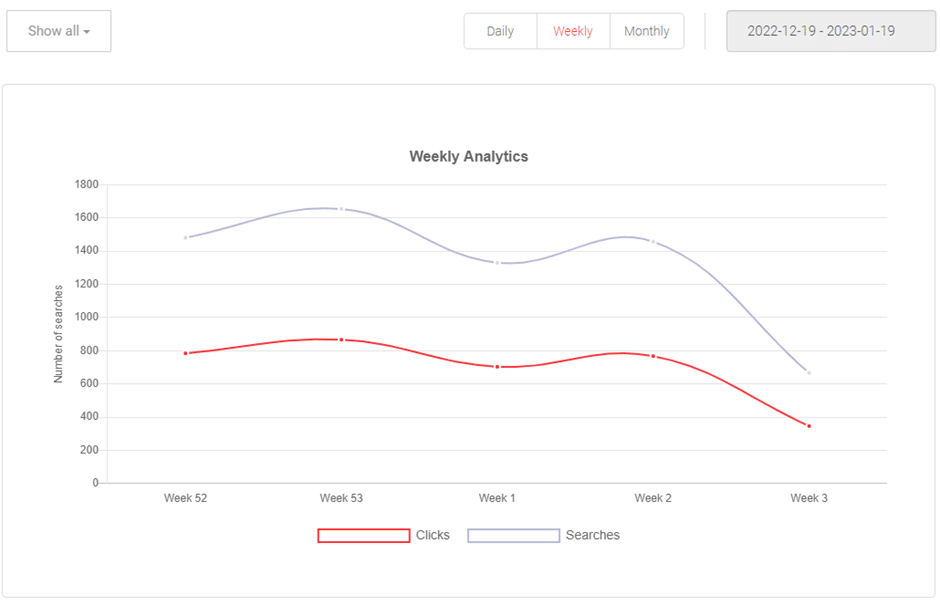Click the gray Searches legend swatch
Image resolution: width=940 pixels, height=606 pixels.
point(514,535)
